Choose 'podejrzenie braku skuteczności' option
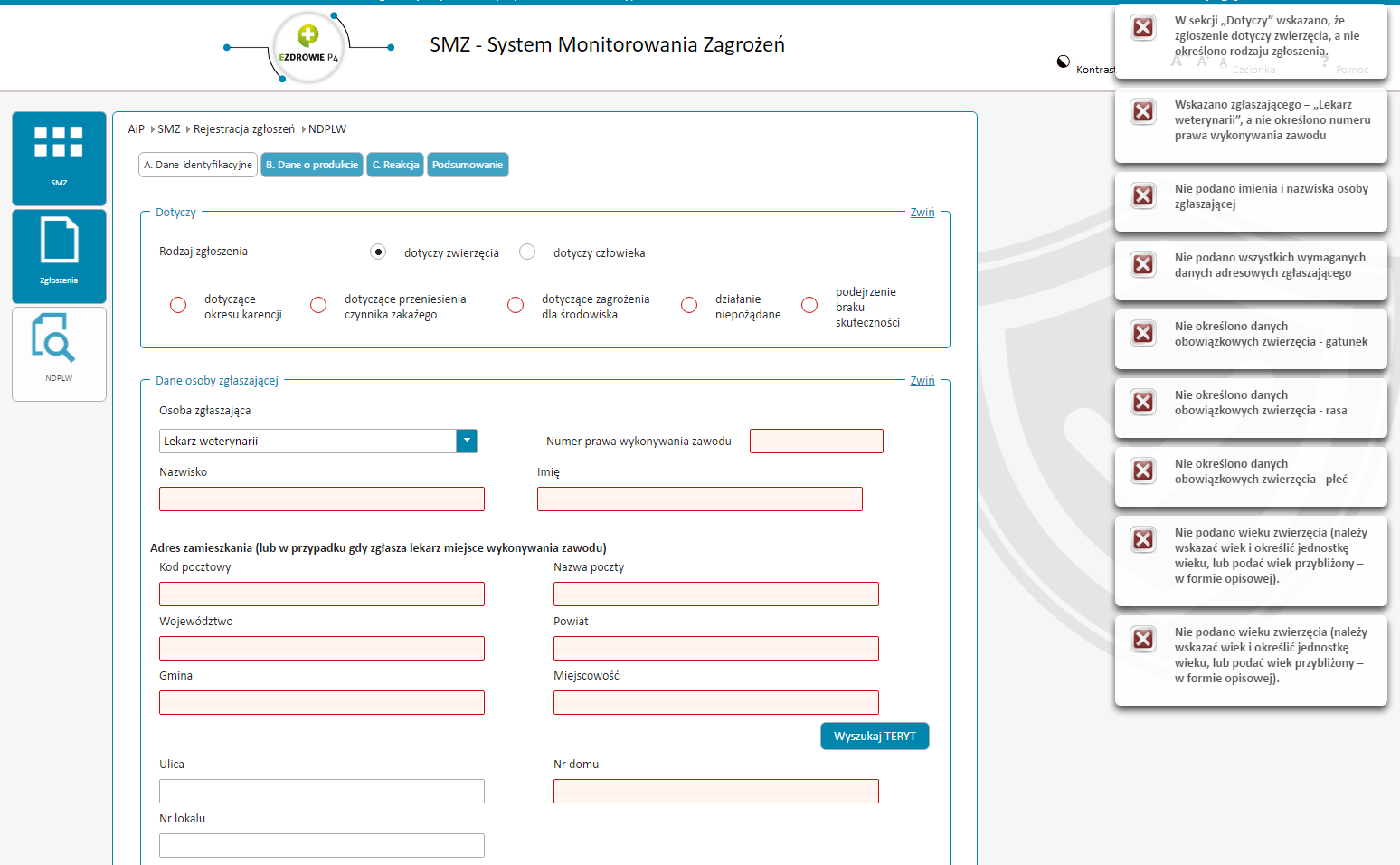1400x865 pixels. click(x=809, y=305)
